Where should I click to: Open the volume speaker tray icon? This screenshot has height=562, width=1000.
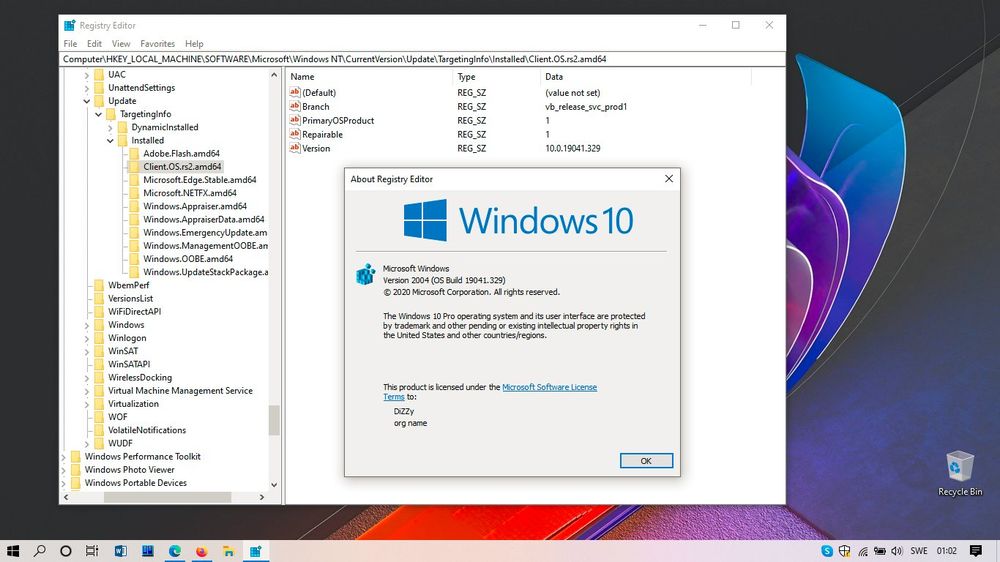[897, 551]
